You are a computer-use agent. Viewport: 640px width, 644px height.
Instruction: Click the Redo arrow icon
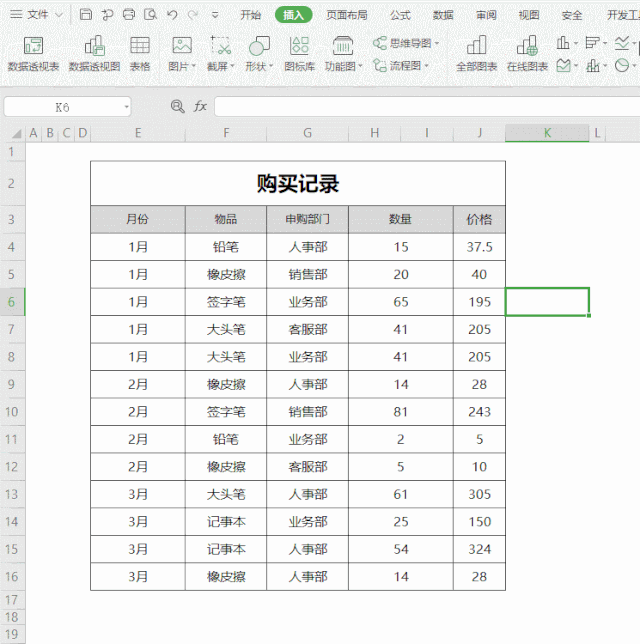click(x=193, y=15)
